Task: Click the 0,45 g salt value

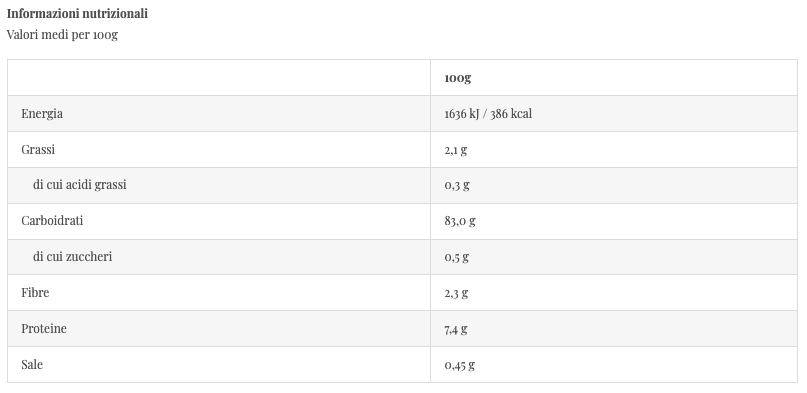Action: (x=460, y=365)
